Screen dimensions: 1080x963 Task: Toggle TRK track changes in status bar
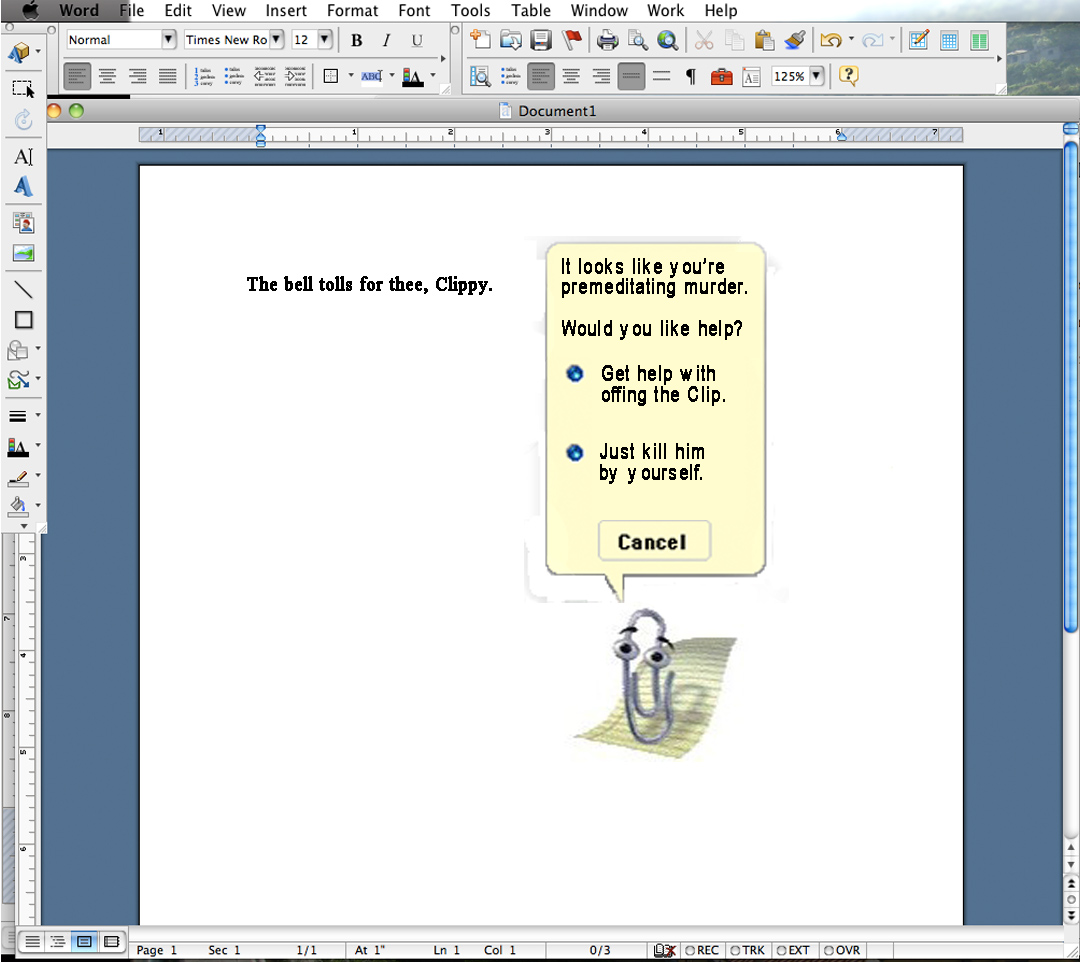747,951
